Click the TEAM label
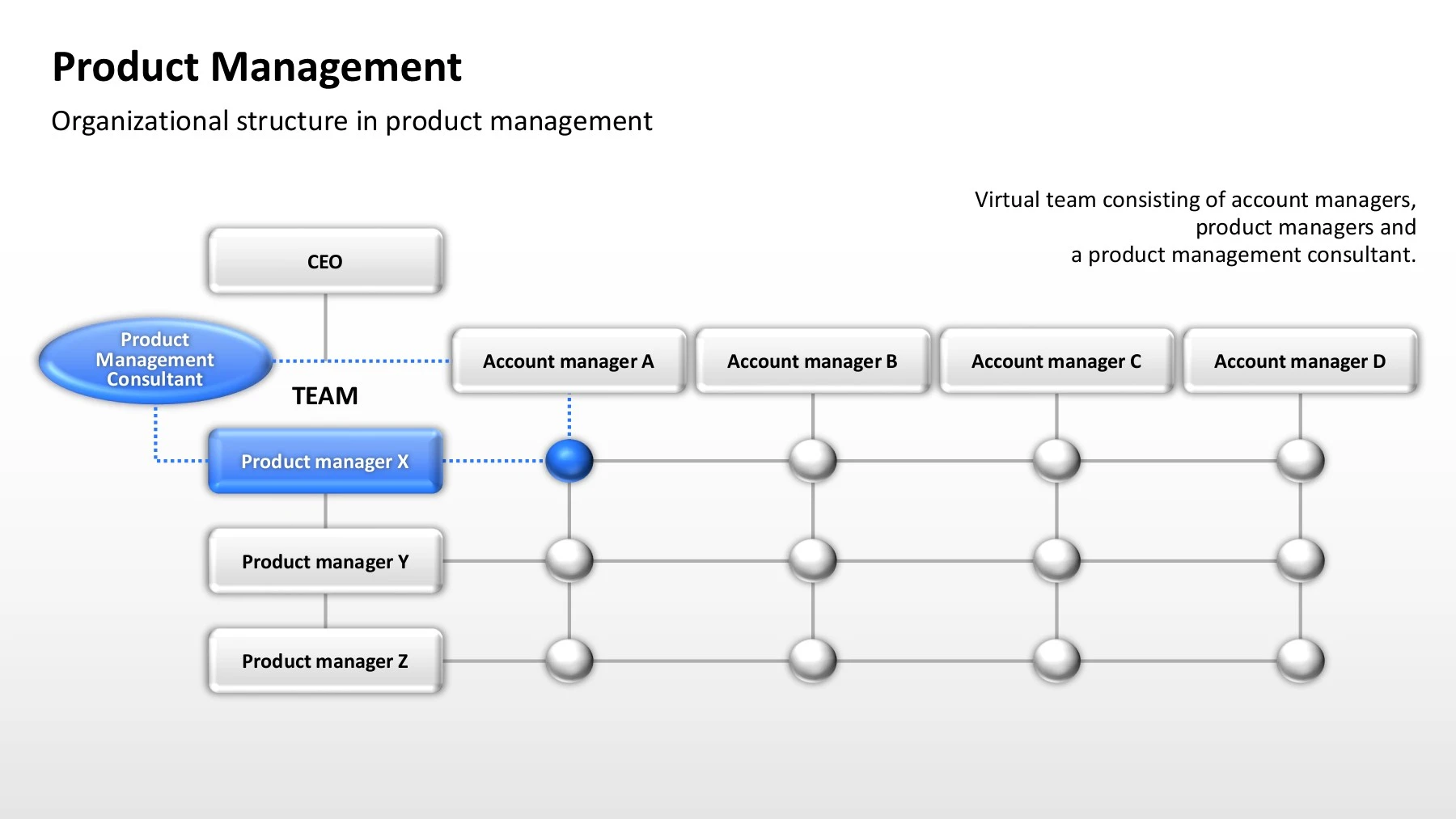1456x819 pixels. (x=325, y=395)
